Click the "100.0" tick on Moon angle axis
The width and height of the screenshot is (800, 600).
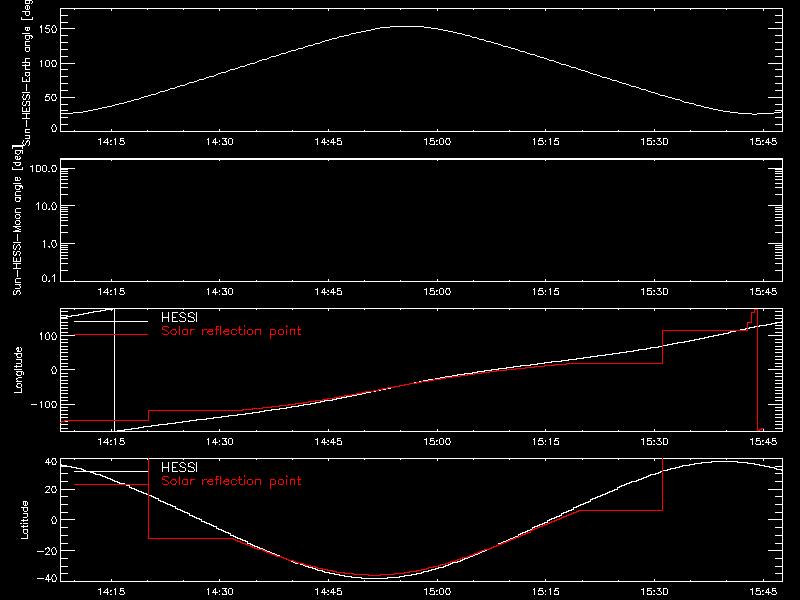[43, 168]
